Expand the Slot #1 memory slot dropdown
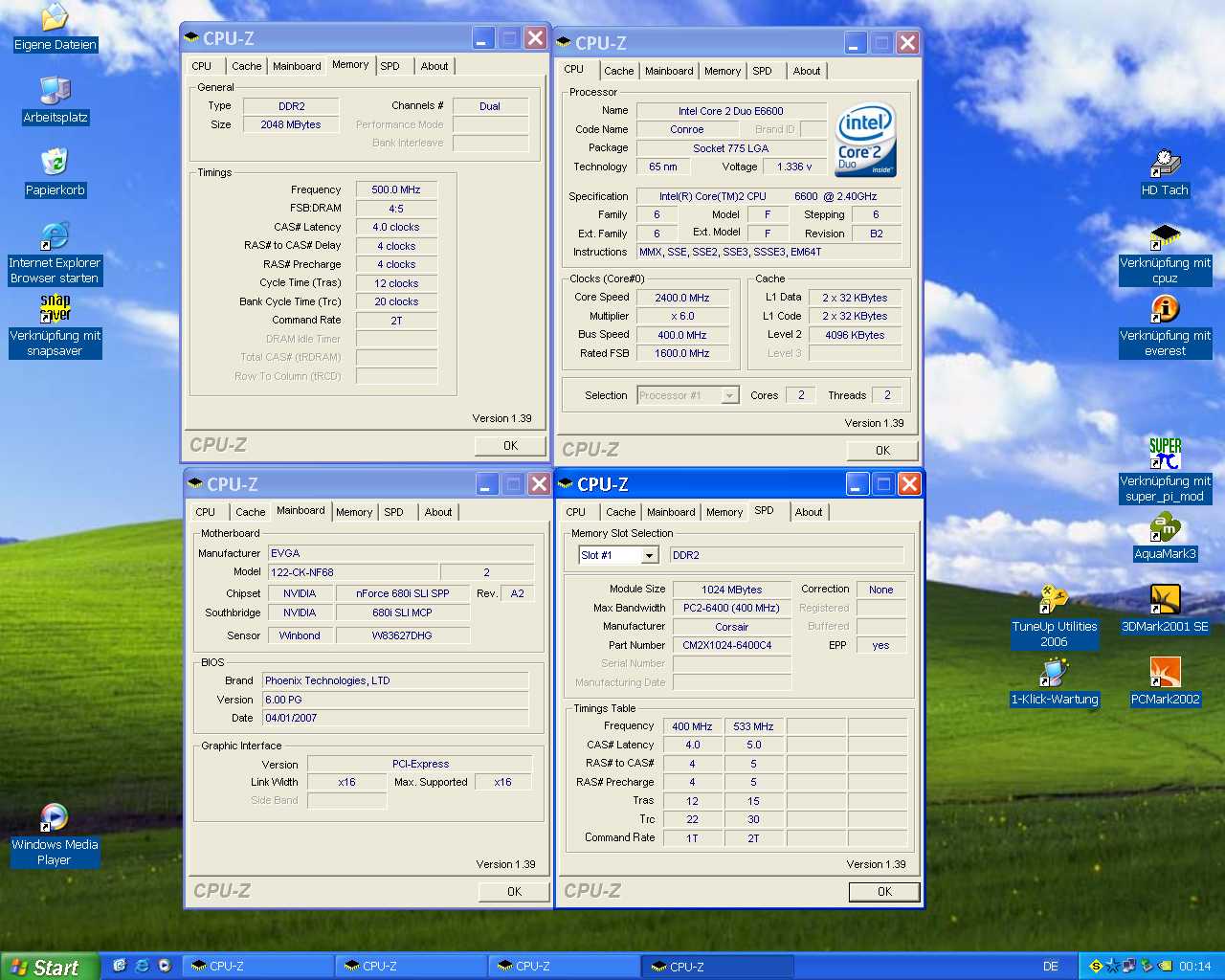The image size is (1225, 980). tap(650, 555)
